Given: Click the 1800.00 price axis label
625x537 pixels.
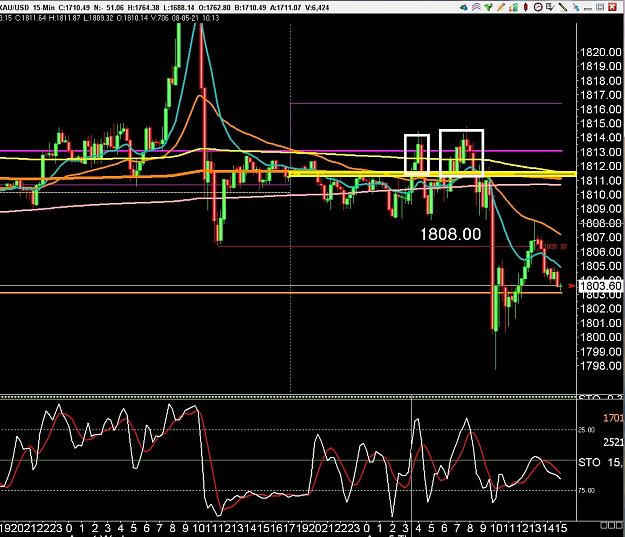Looking at the screenshot, I should point(601,337).
